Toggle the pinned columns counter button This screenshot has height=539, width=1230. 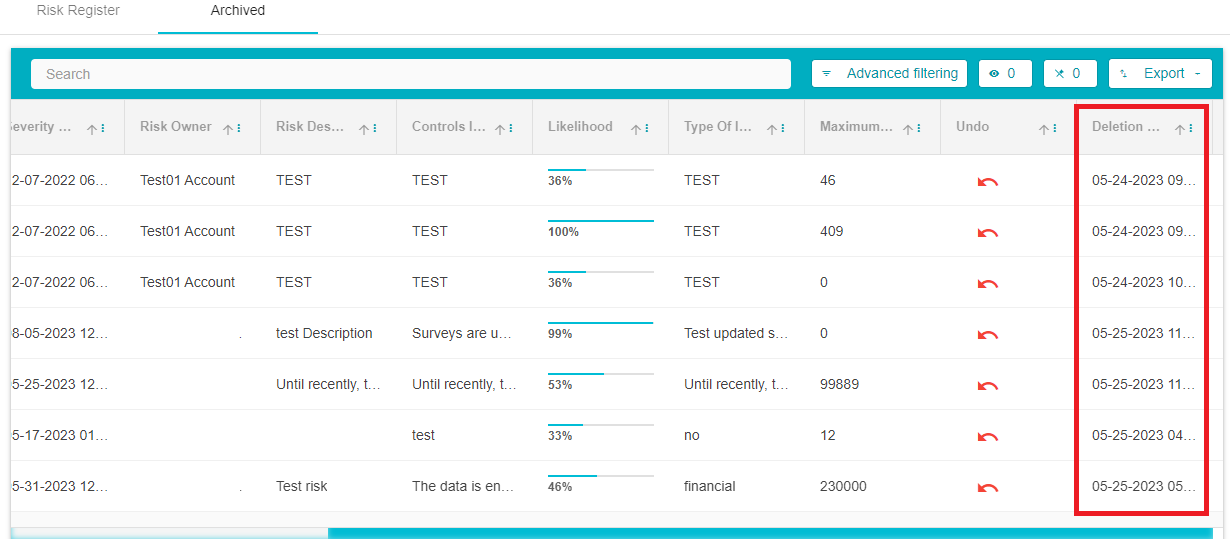(1069, 74)
